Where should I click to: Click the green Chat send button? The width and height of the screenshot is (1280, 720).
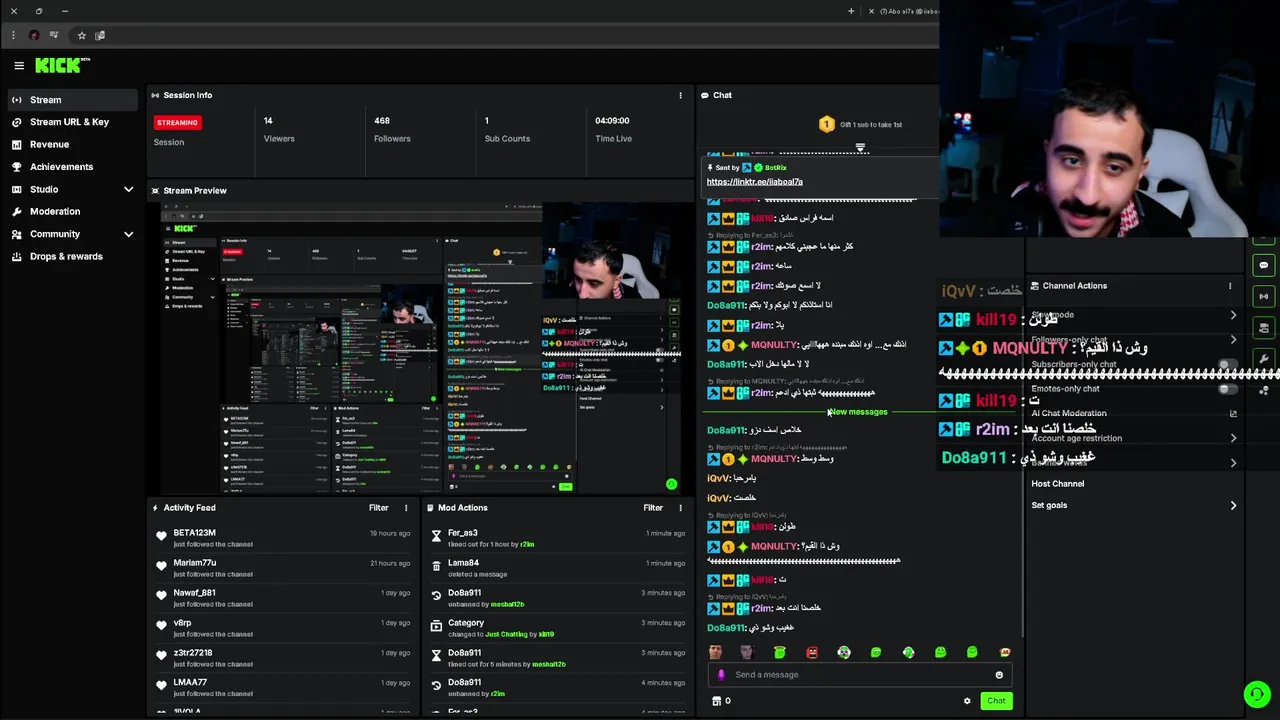[996, 701]
